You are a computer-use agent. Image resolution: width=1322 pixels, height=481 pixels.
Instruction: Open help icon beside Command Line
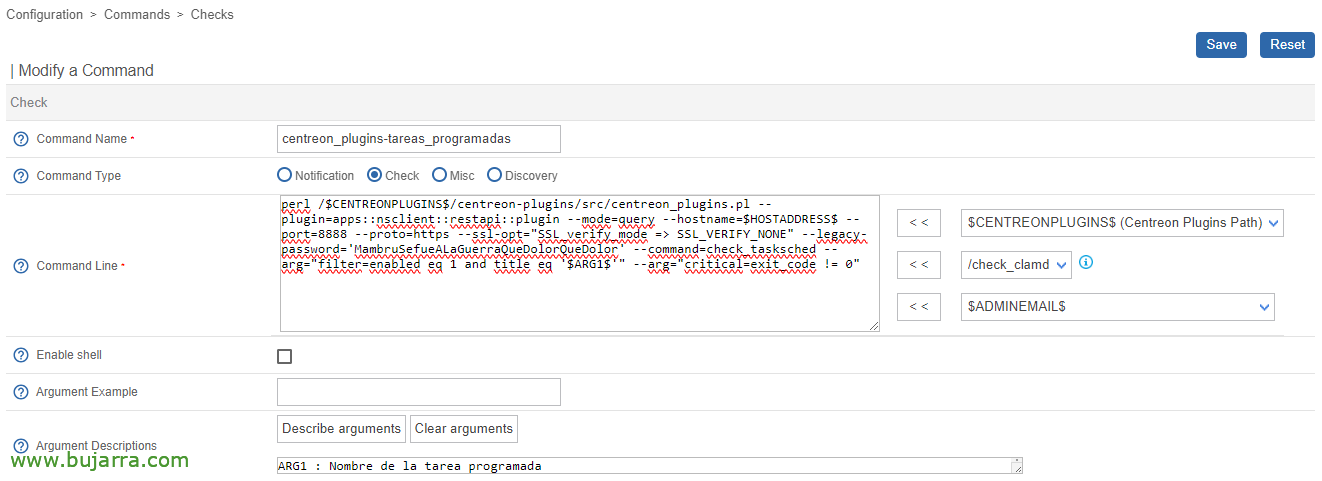coord(20,266)
